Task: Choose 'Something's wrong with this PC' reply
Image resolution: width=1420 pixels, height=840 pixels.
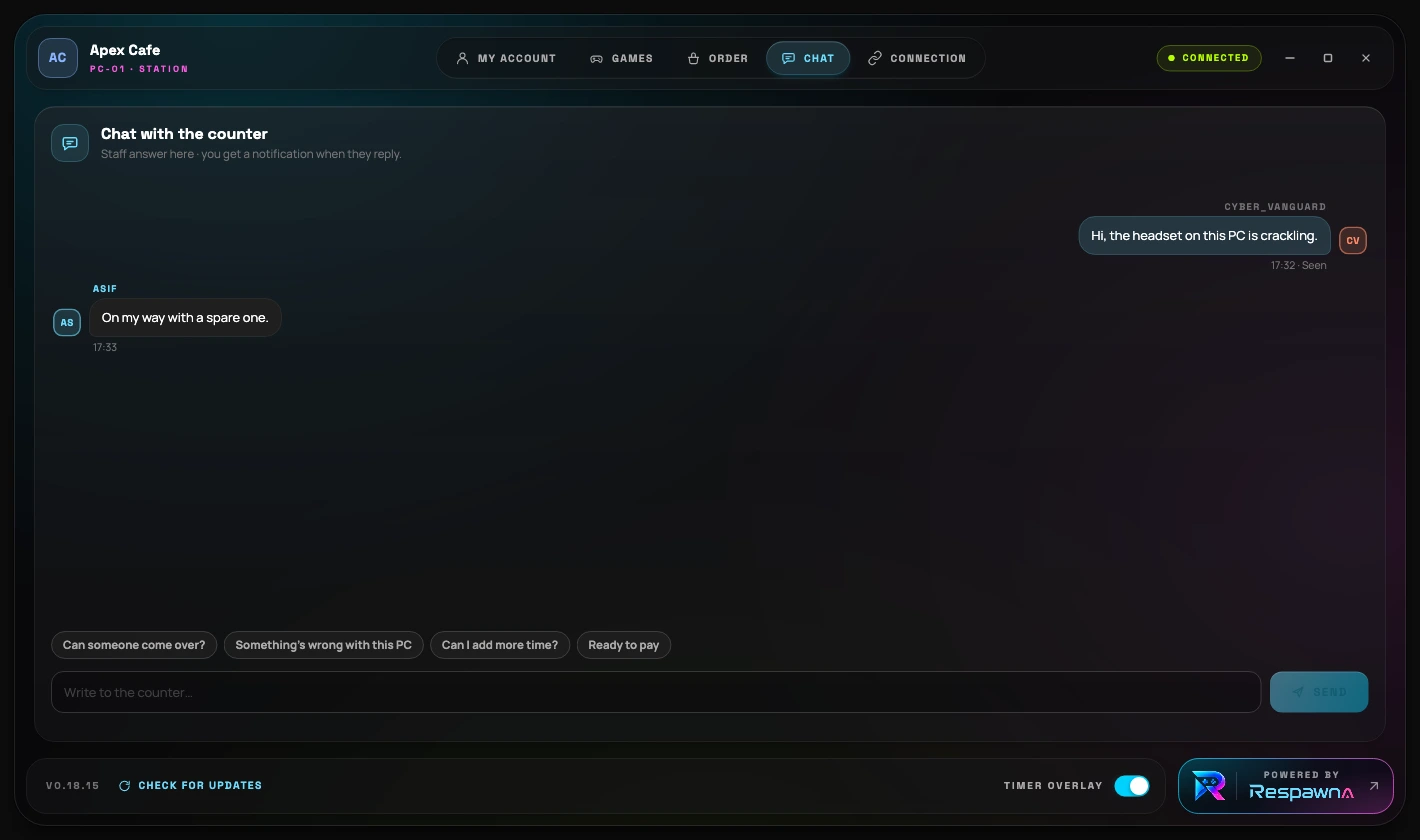Action: point(324,645)
